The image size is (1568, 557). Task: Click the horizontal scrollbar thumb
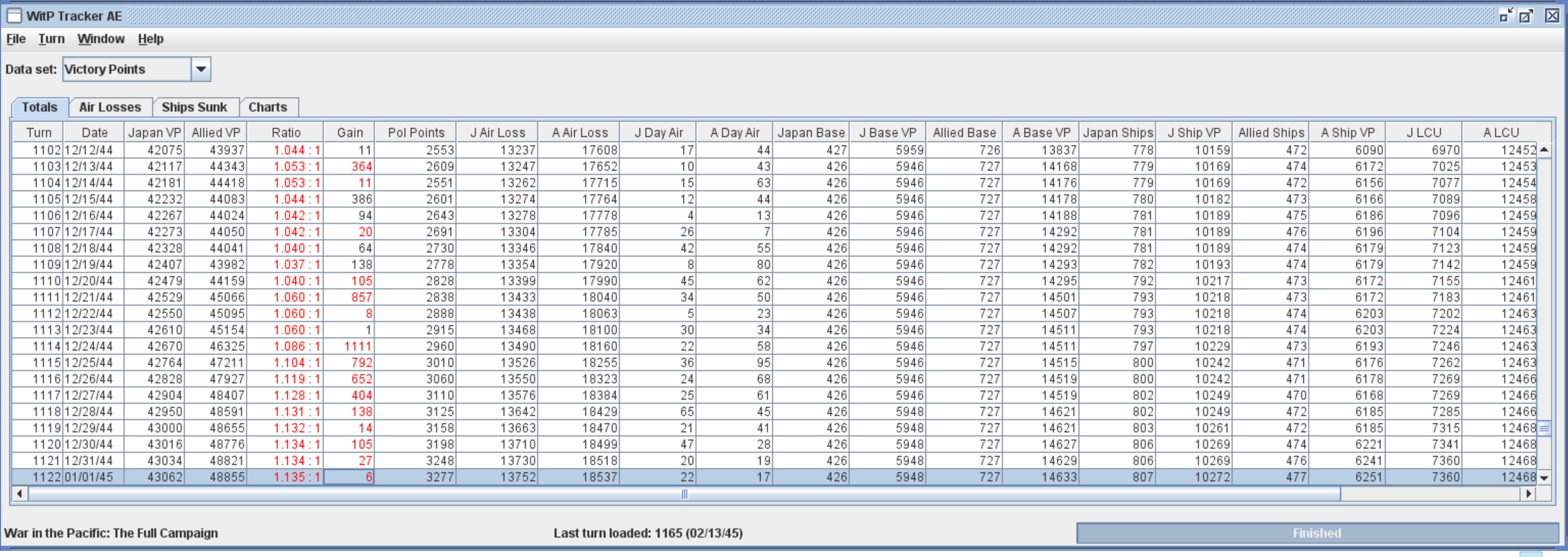click(x=684, y=494)
